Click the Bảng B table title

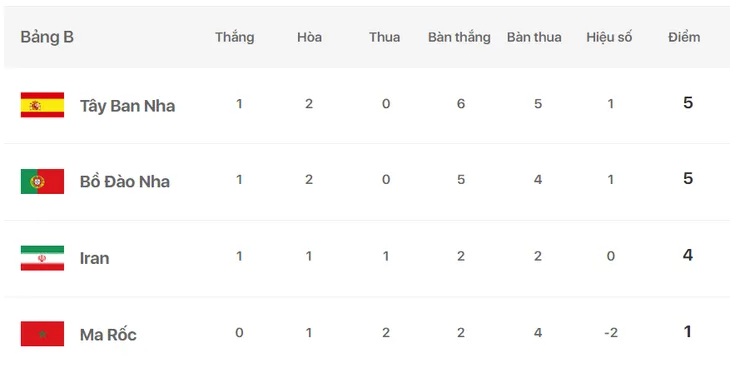click(x=47, y=37)
